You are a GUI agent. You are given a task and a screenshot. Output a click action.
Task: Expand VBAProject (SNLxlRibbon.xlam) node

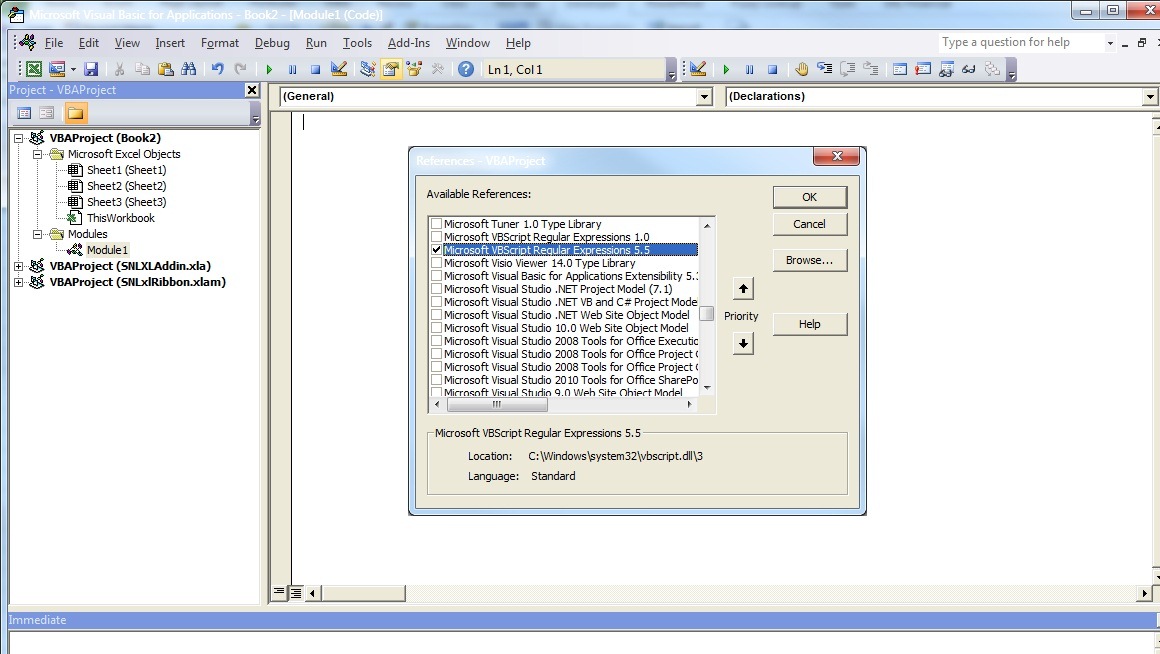click(x=18, y=282)
